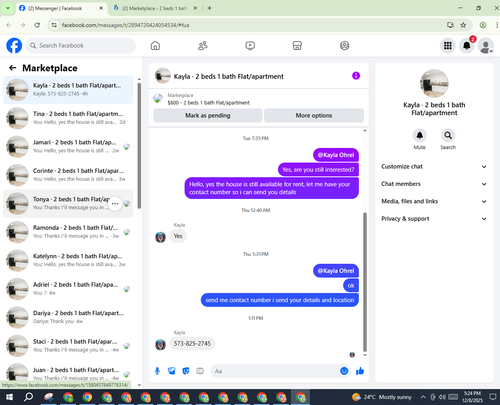500x405 pixels.
Task: Switch to the Marketplace browser tab
Action: pos(155,8)
